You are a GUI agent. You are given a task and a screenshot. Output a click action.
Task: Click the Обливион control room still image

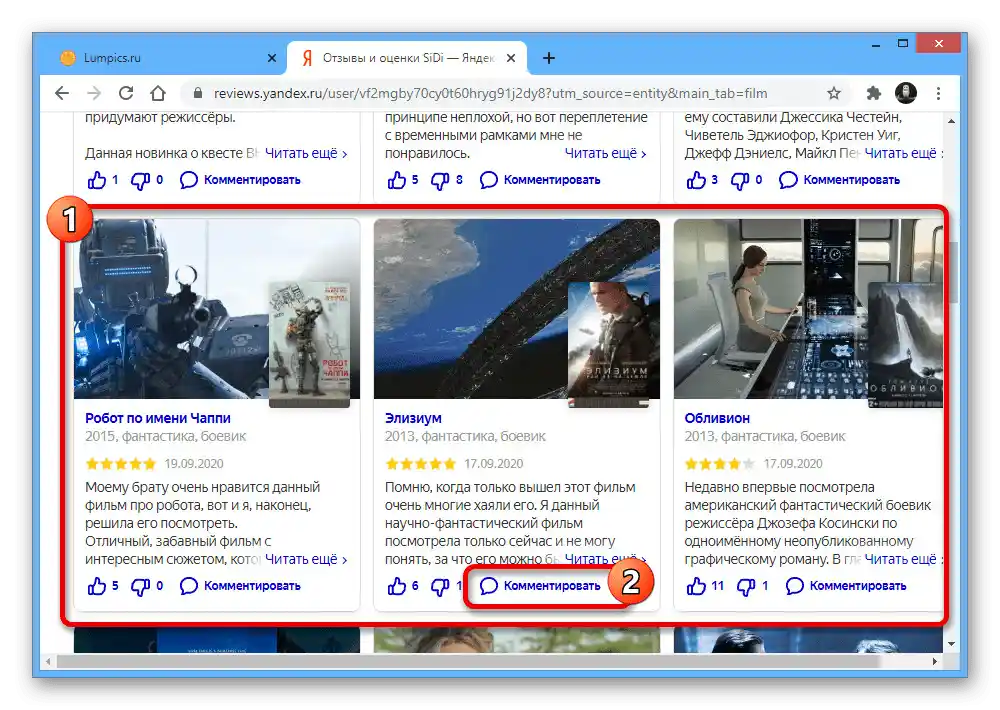pyautogui.click(x=772, y=309)
